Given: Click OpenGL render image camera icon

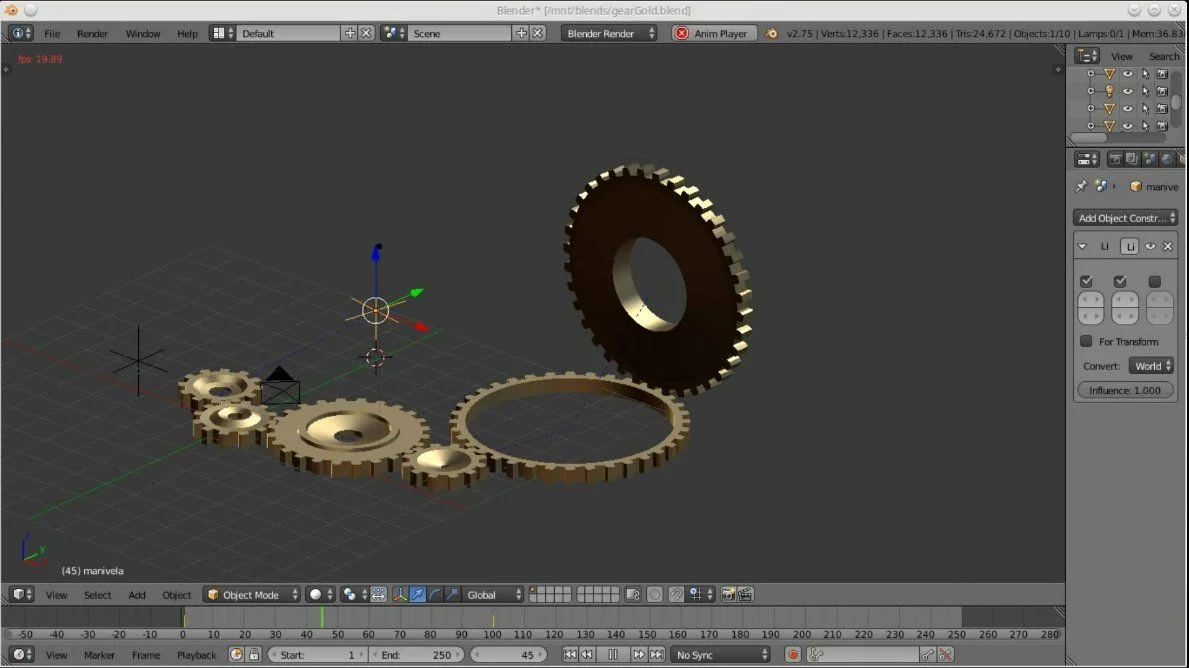Looking at the screenshot, I should pyautogui.click(x=728, y=595).
